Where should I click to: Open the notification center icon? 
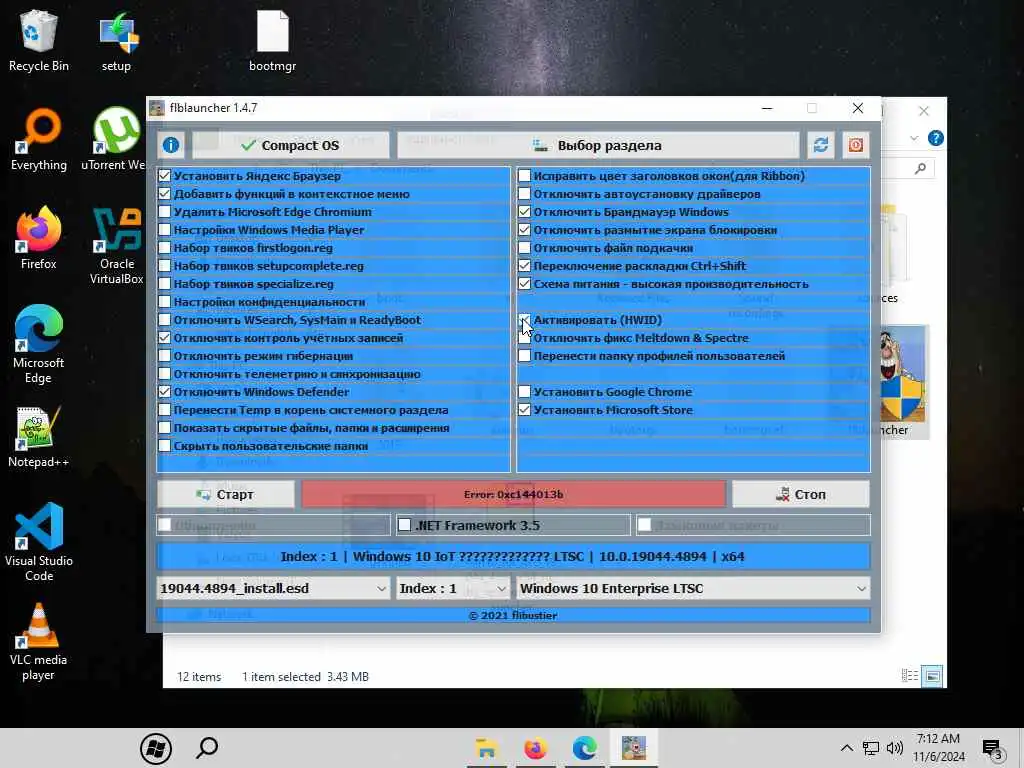[993, 749]
